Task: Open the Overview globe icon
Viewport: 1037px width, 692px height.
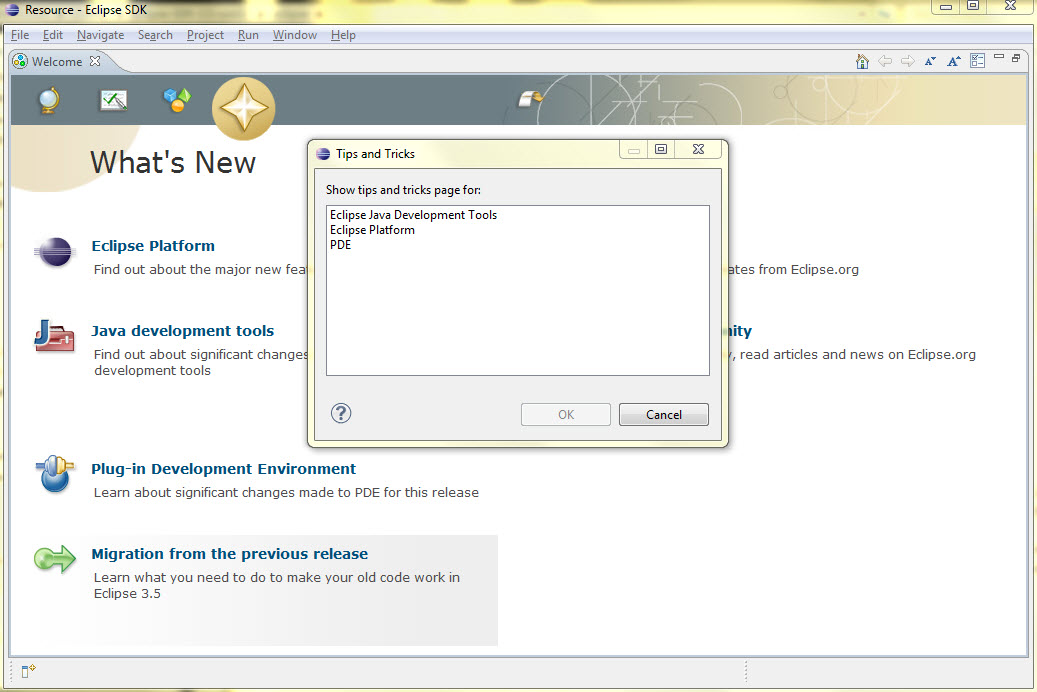Action: pos(49,101)
